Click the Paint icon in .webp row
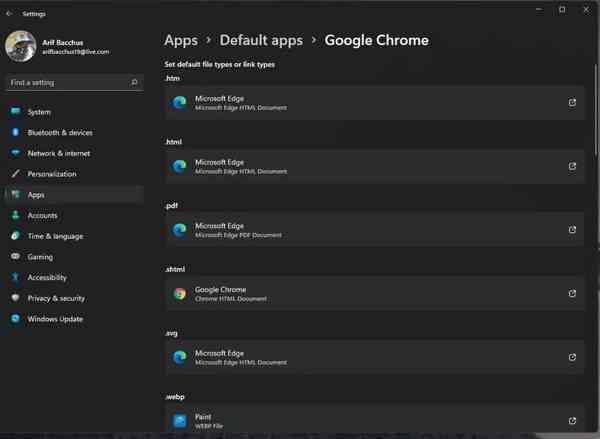Screen dimensions: 600x439 (179, 421)
